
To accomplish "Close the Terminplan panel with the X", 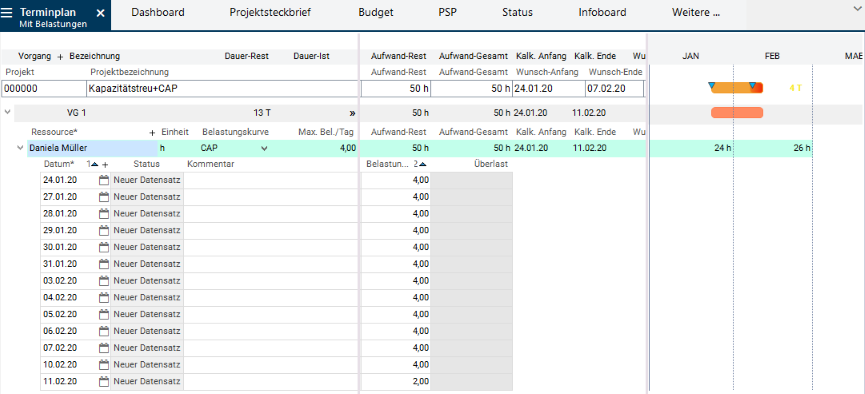I will 100,13.
